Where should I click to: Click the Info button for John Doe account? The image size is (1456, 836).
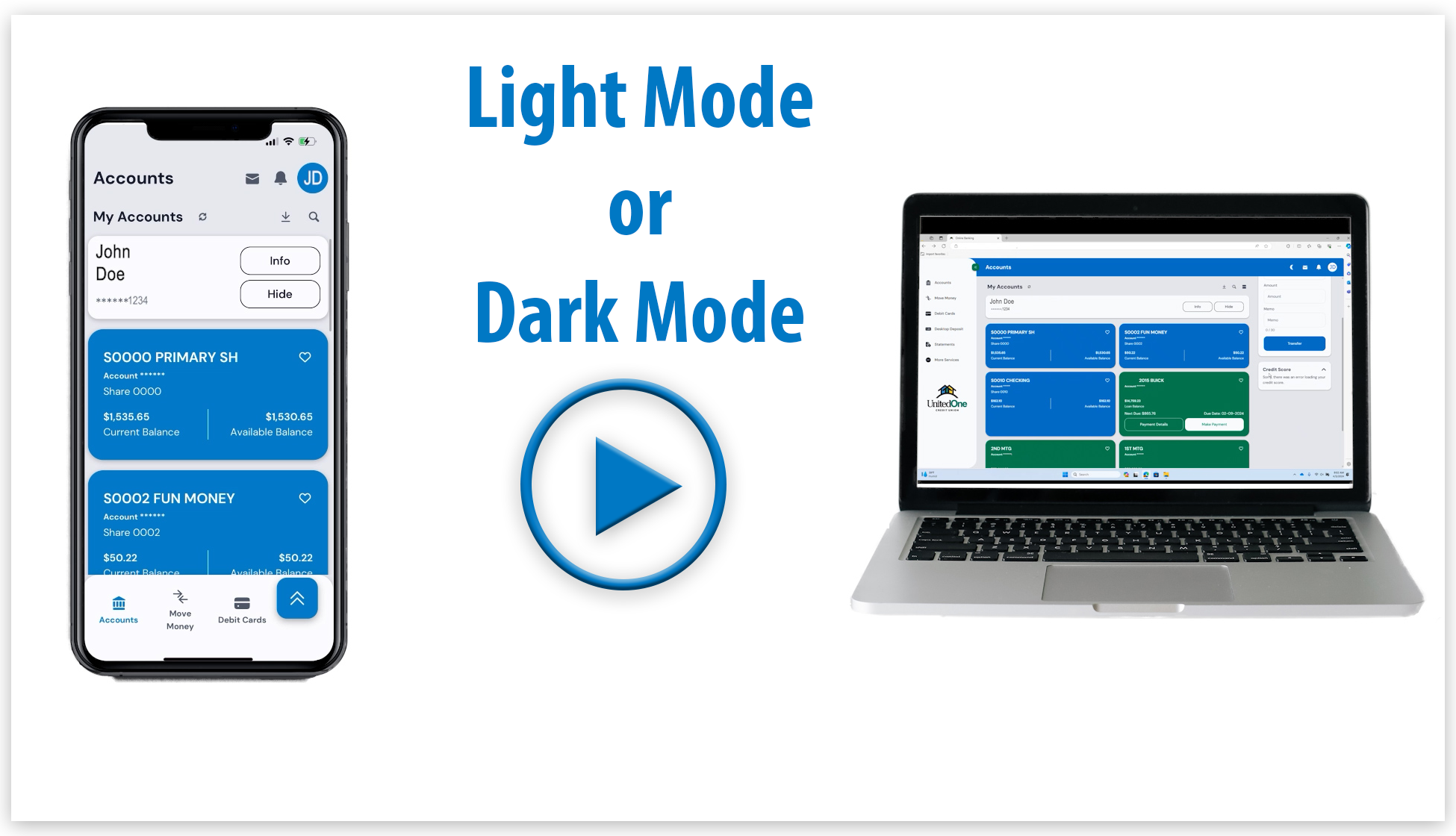278,260
